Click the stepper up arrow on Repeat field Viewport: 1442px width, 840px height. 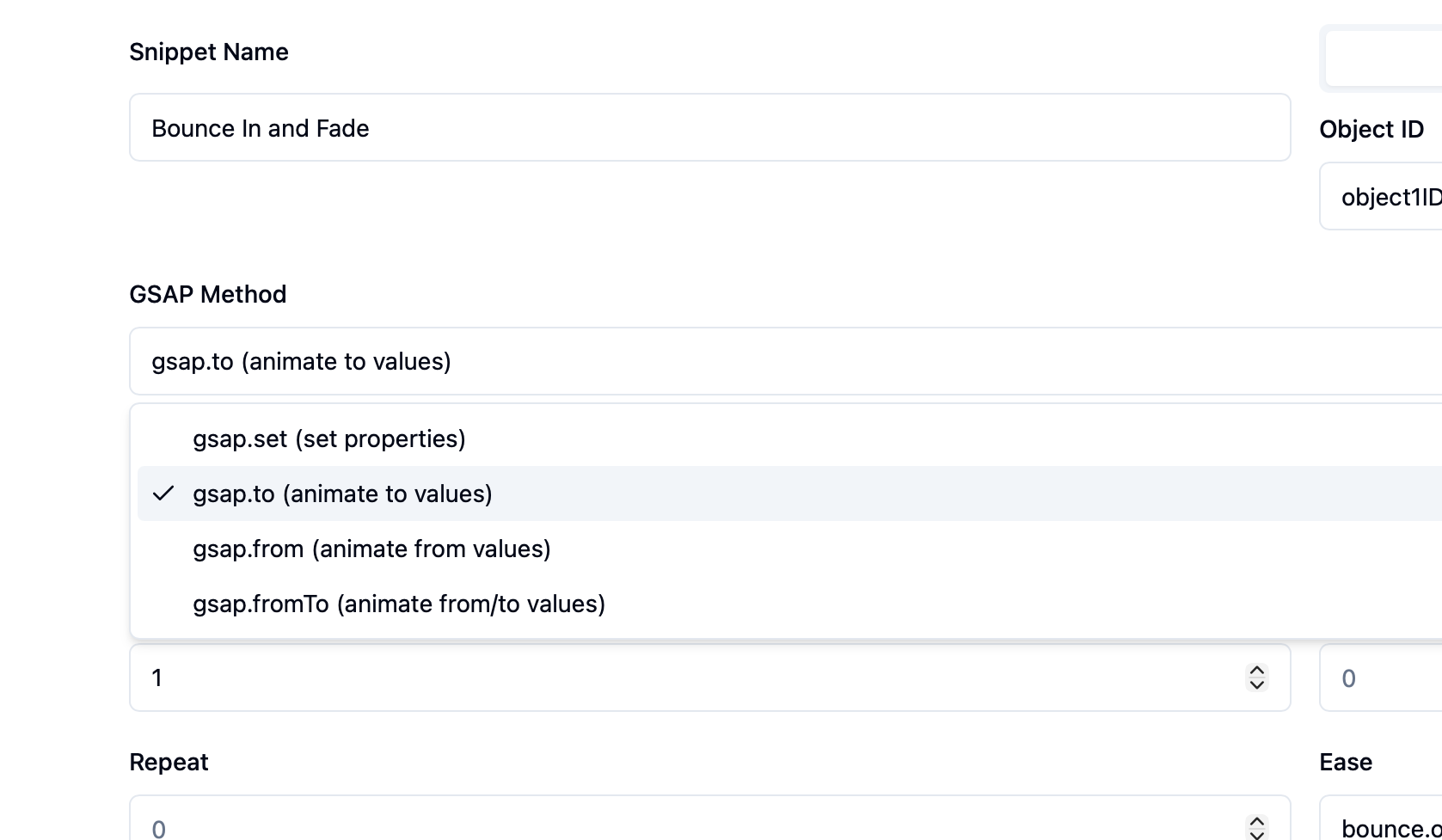point(1256,822)
